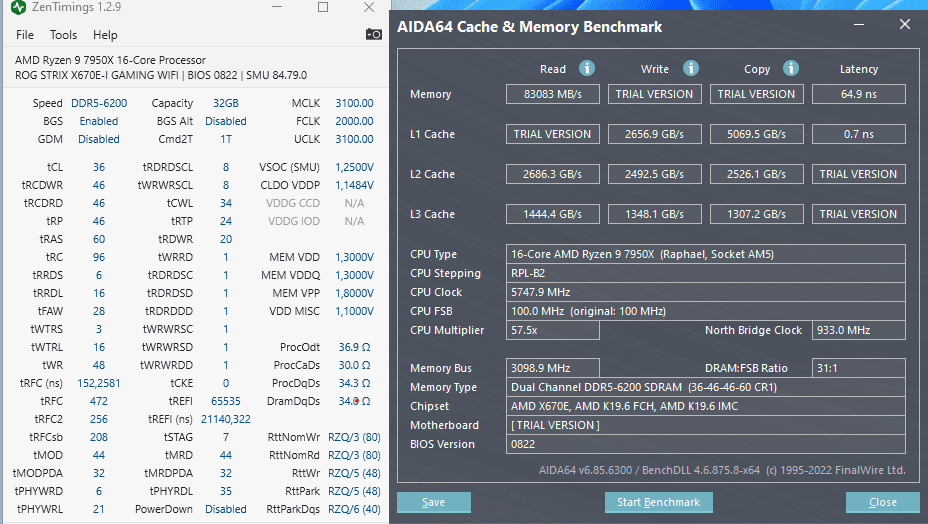The image size is (928, 524).
Task: Click Capacity value 32GB
Action: click(x=225, y=103)
